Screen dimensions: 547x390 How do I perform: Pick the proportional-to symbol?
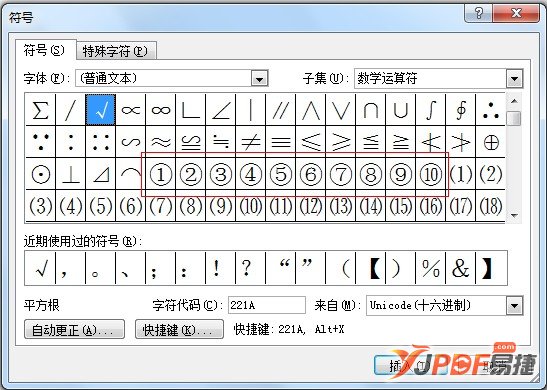[x=130, y=110]
